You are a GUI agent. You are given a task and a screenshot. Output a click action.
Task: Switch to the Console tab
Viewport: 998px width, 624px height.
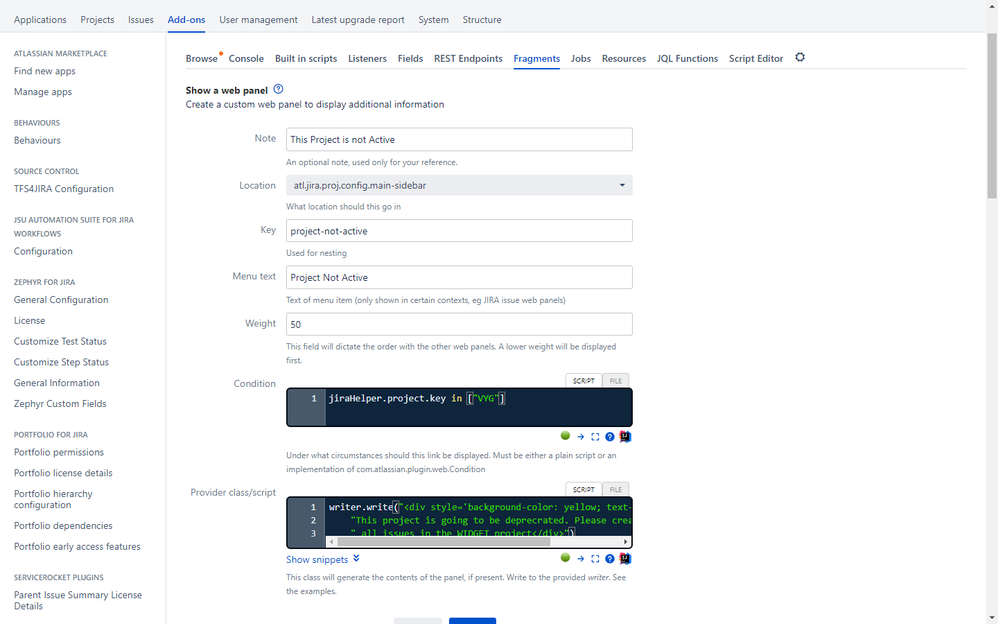click(246, 59)
